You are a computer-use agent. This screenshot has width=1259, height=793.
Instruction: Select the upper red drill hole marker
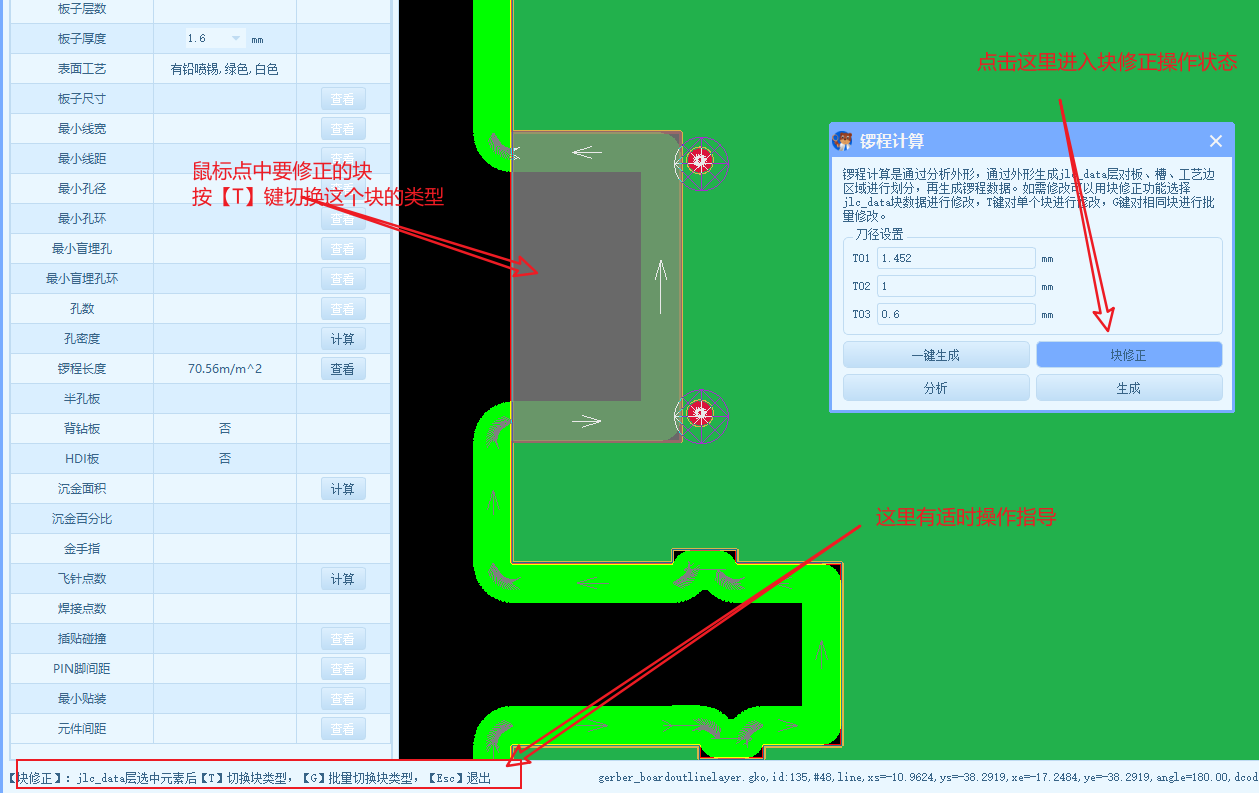[x=700, y=158]
